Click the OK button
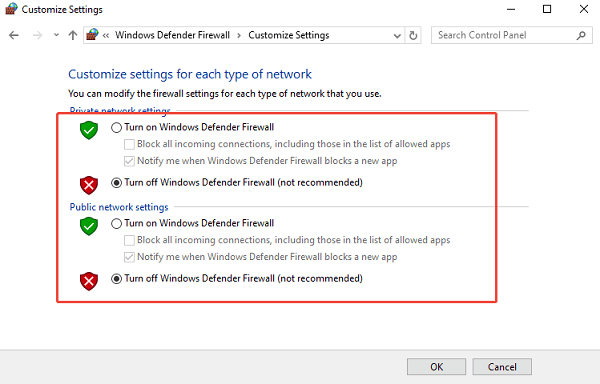This screenshot has width=600, height=384. pyautogui.click(x=436, y=367)
